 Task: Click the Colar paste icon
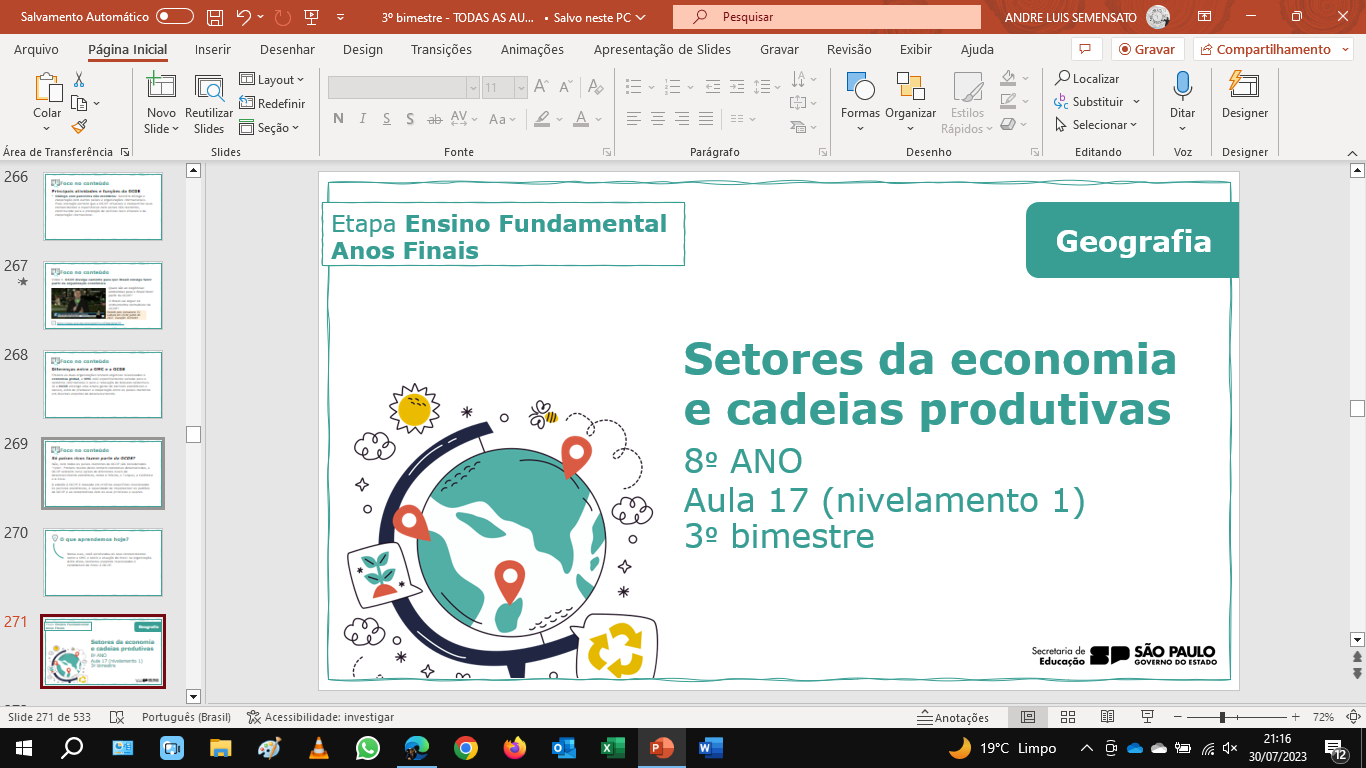(47, 88)
